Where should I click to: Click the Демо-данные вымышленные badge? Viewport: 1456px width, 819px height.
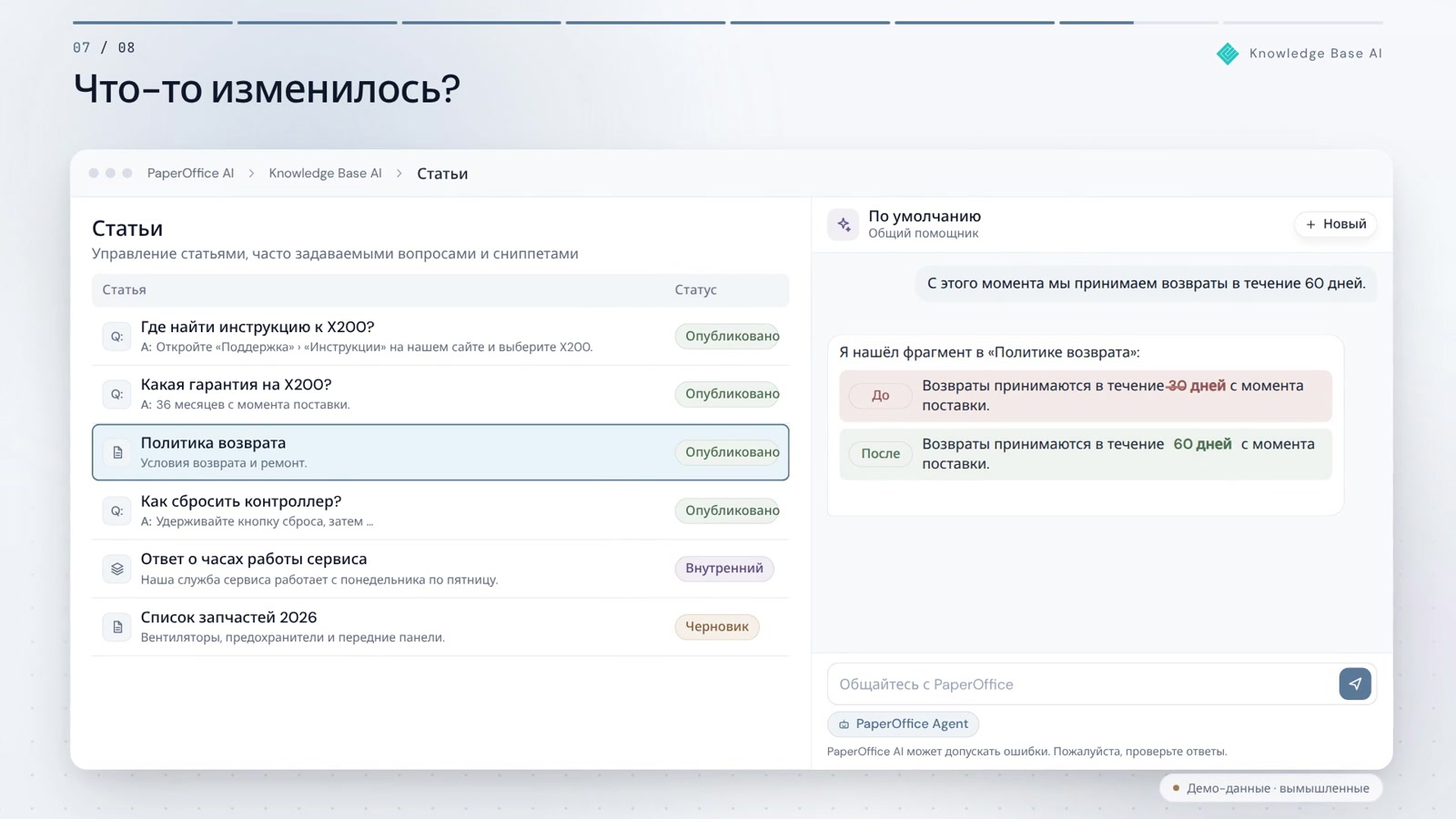[x=1271, y=788]
